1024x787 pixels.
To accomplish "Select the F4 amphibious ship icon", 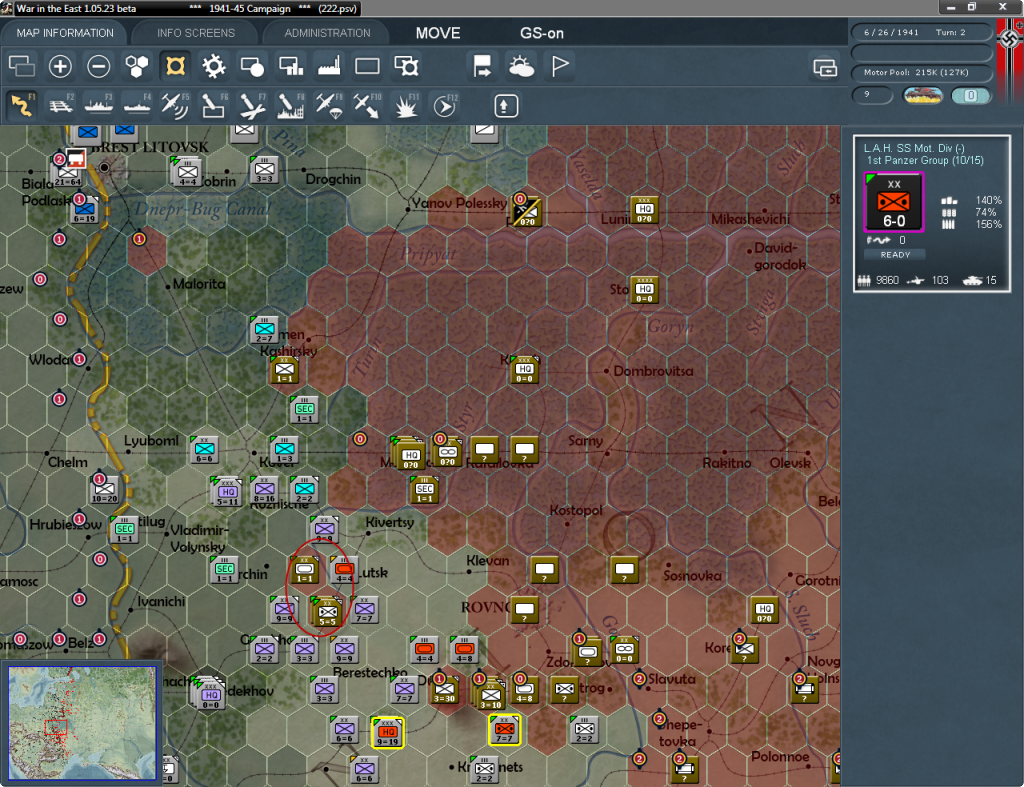I will (x=137, y=105).
